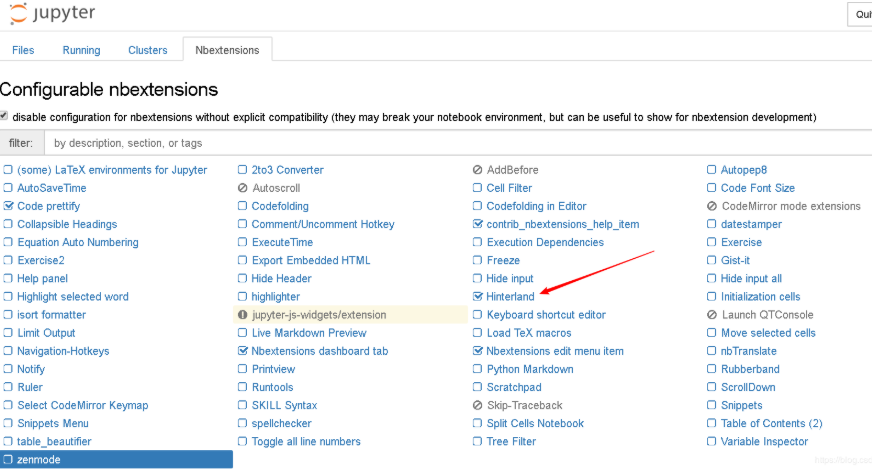Open the ExecuteTime extension link
The image size is (872, 472).
282,242
